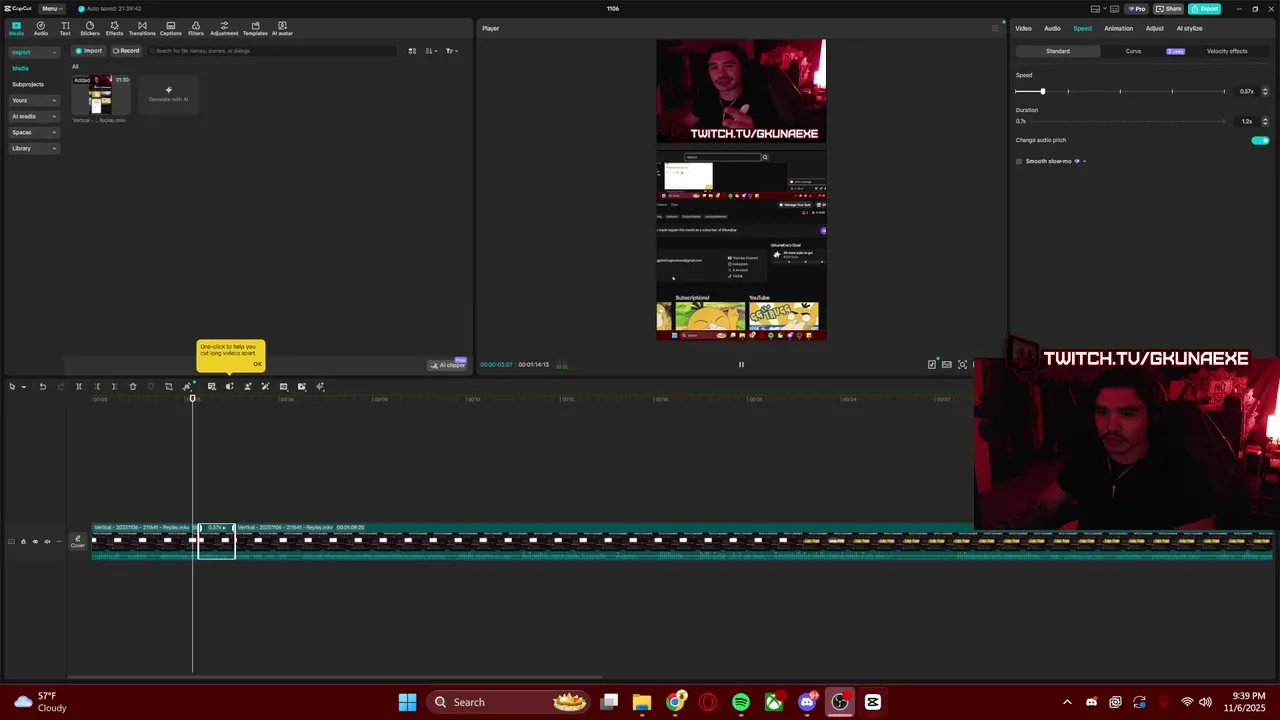Open the Smooth slow-mo options dropdown arrow
This screenshot has width=1280, height=720.
coord(1084,161)
